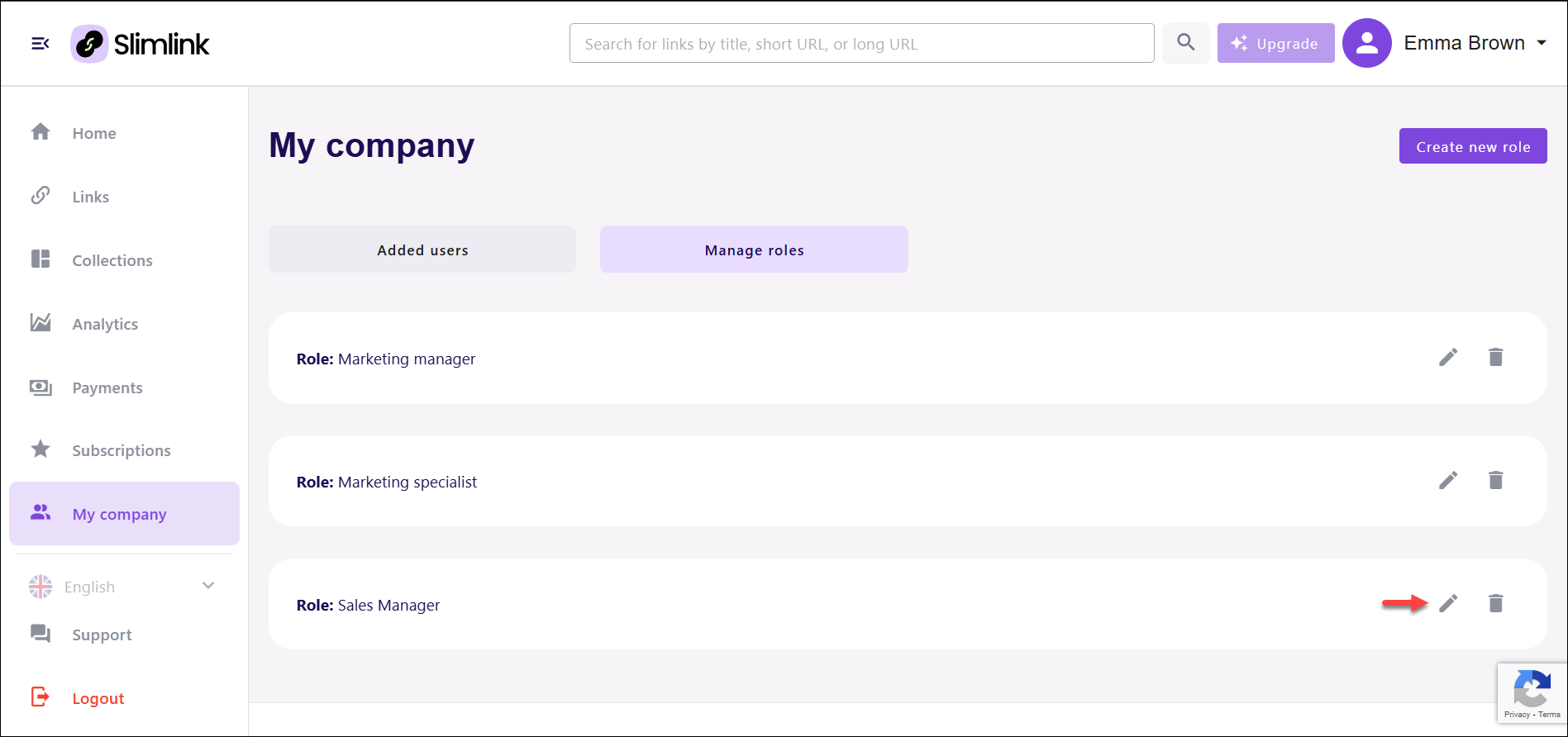Image resolution: width=1568 pixels, height=737 pixels.
Task: Click the My company page heading
Action: (372, 145)
